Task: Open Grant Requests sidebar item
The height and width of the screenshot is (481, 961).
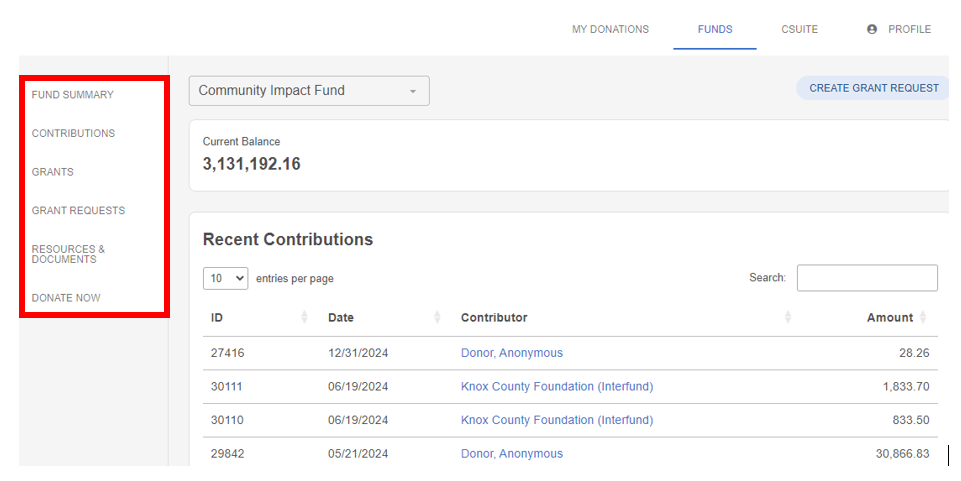Action: (78, 211)
